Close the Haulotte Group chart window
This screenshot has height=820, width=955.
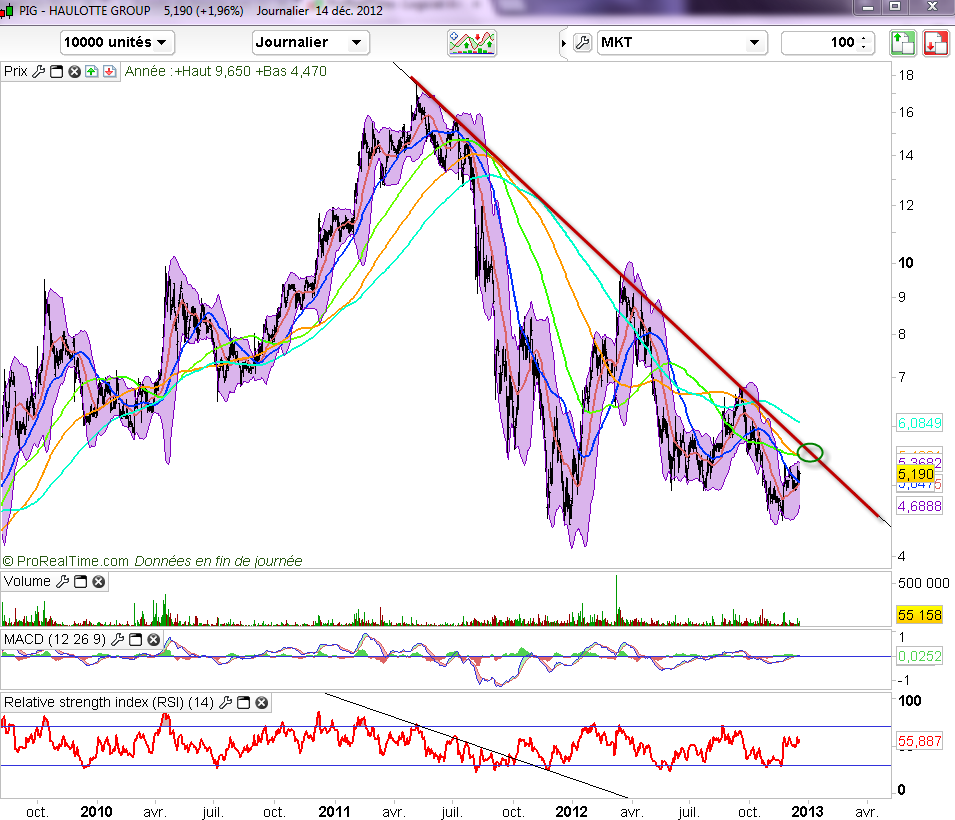pyautogui.click(x=932, y=7)
